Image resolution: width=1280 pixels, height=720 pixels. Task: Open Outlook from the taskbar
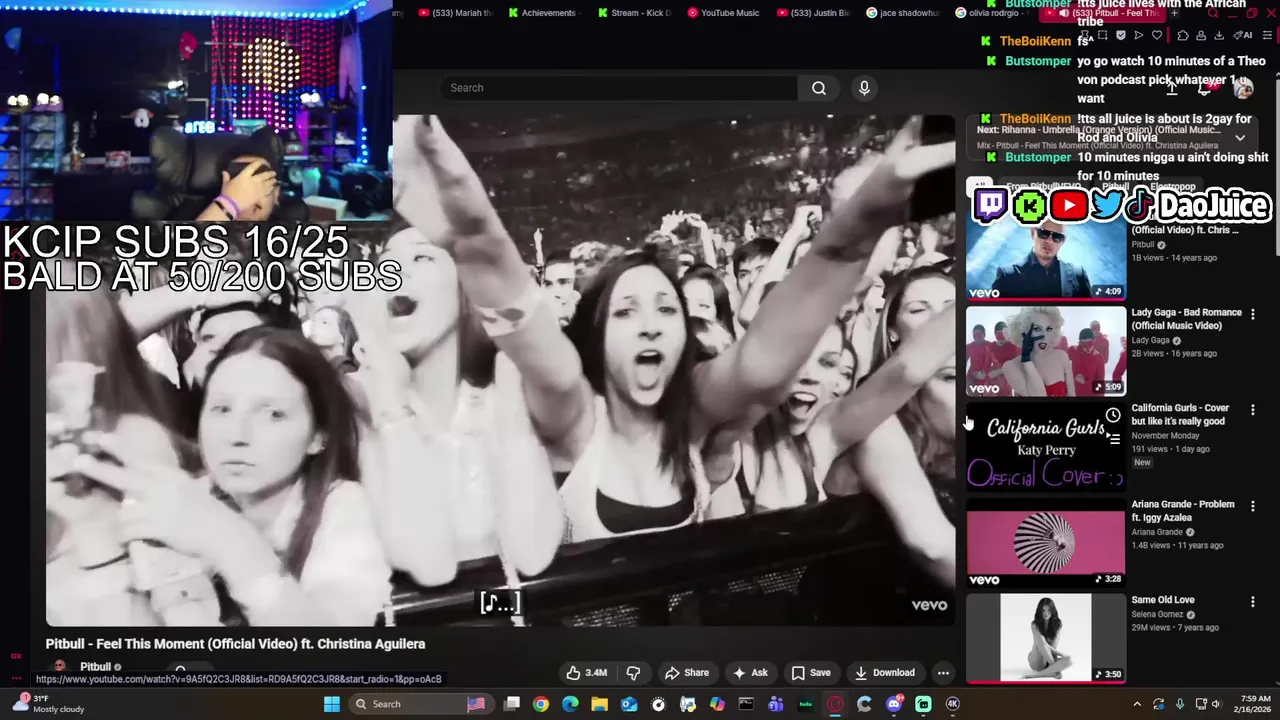629,704
